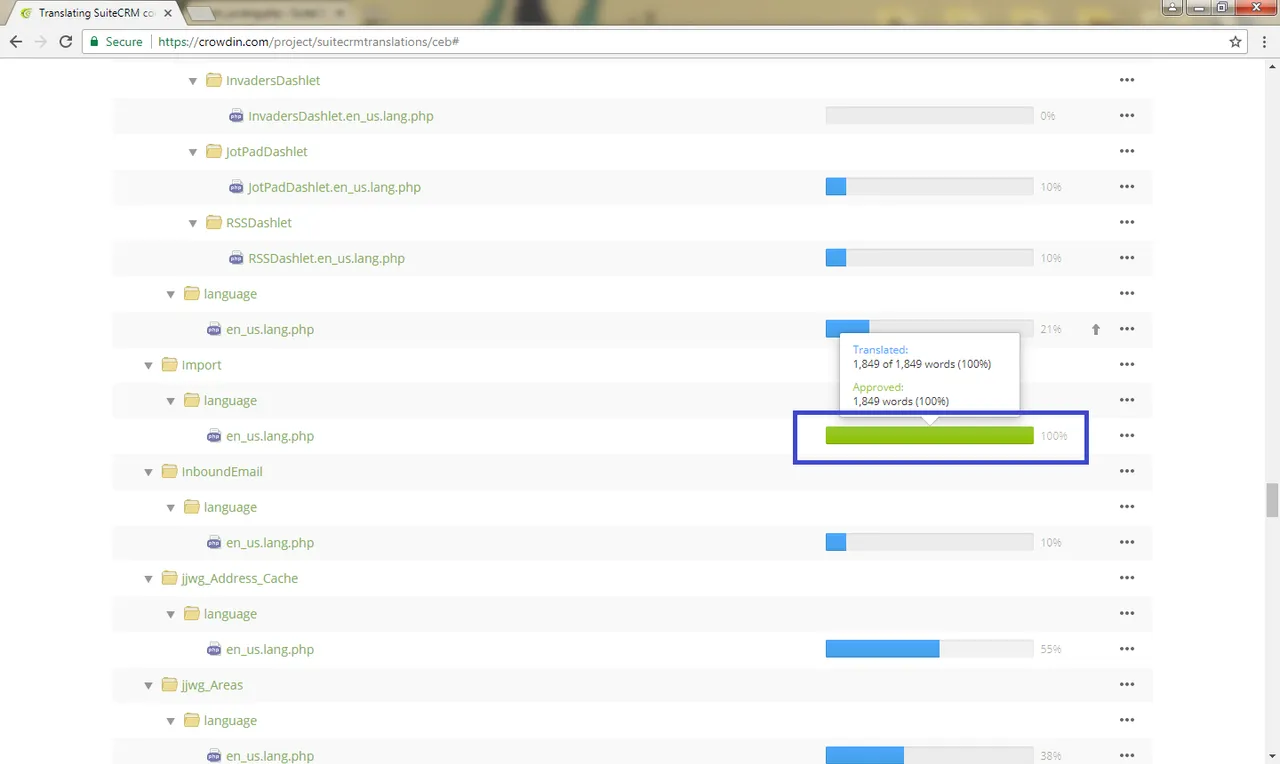Click the browser forward arrow

point(41,42)
